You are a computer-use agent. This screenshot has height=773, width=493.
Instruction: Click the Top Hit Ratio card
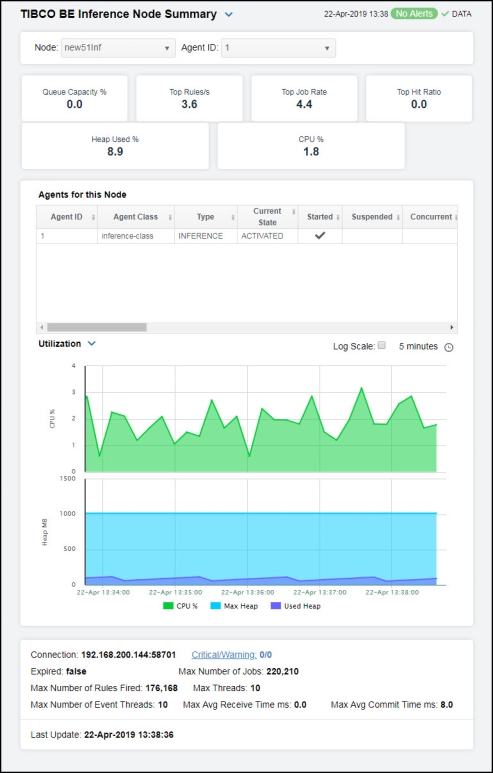coord(419,99)
